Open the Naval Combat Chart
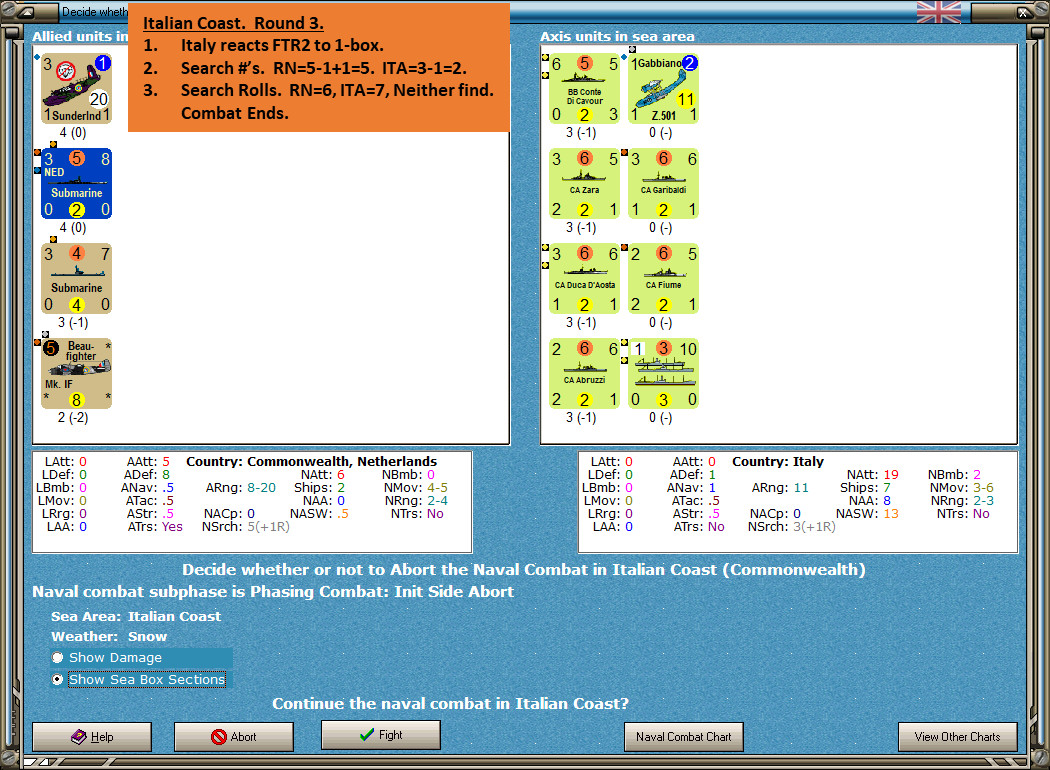The image size is (1050, 770). [x=684, y=737]
